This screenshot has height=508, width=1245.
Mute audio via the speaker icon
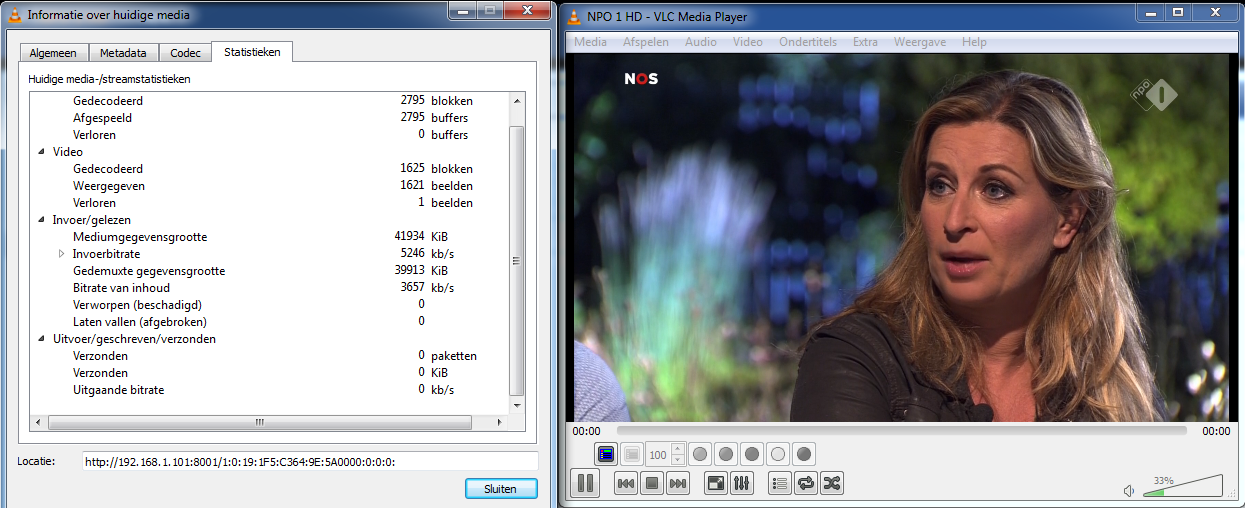[x=1129, y=491]
